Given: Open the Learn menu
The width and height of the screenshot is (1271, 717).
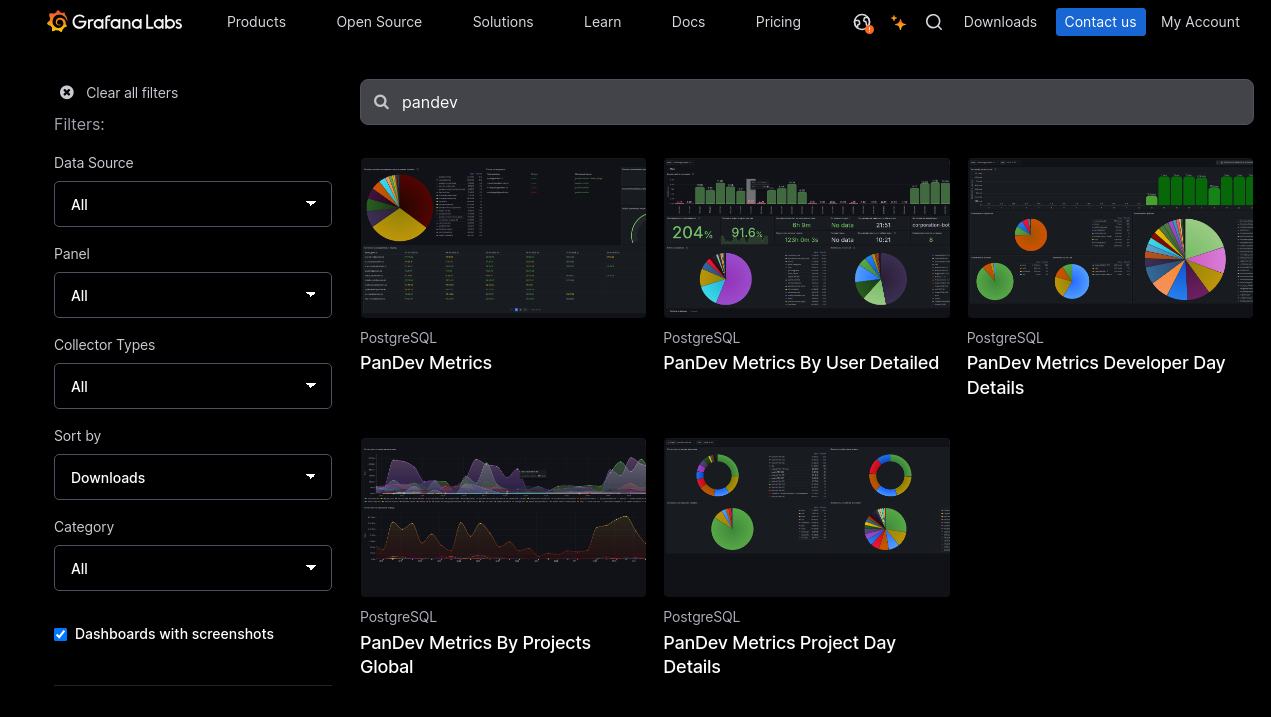Looking at the screenshot, I should tap(602, 22).
